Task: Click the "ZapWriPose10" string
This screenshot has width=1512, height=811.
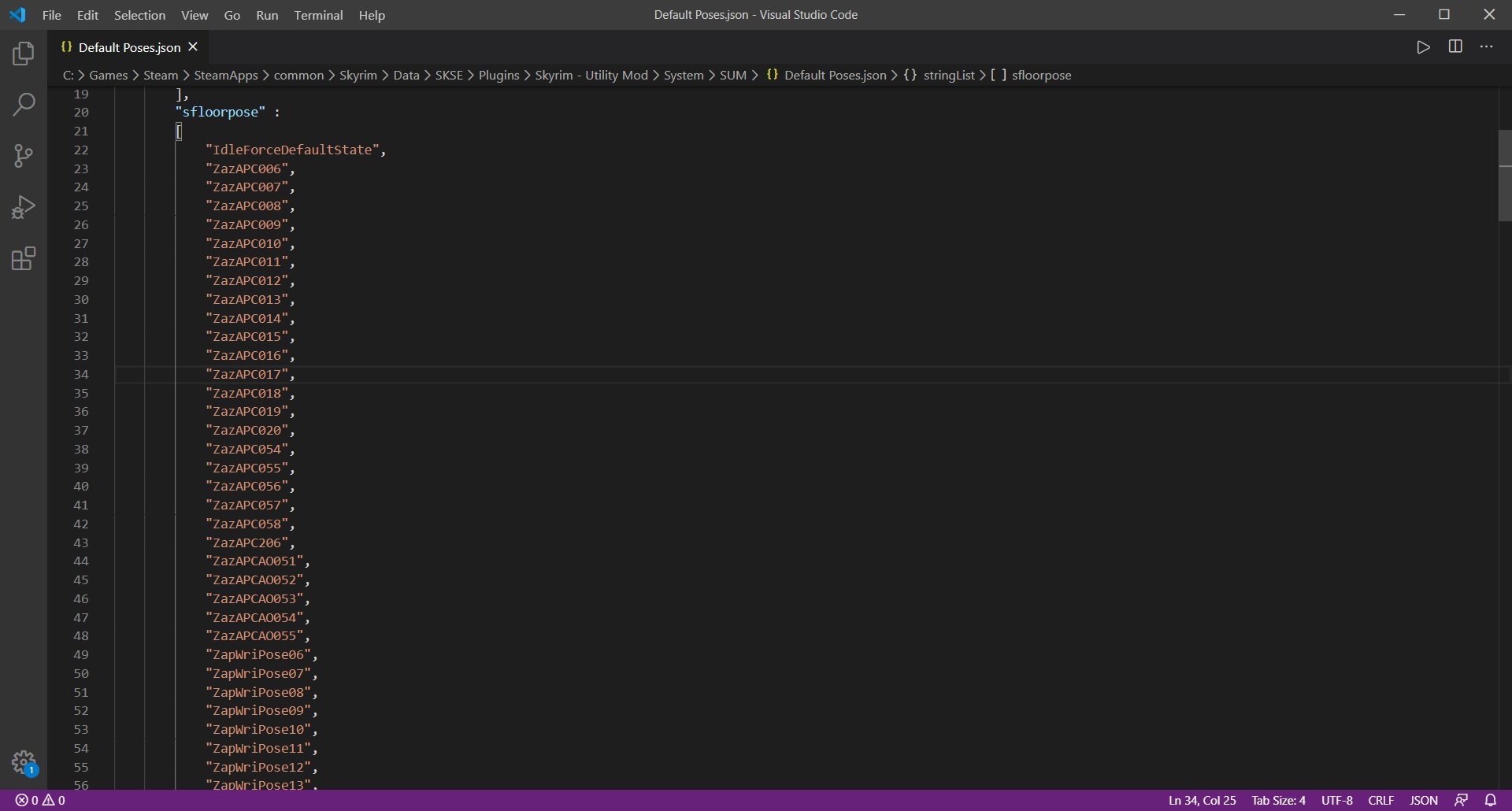Action: click(x=258, y=729)
